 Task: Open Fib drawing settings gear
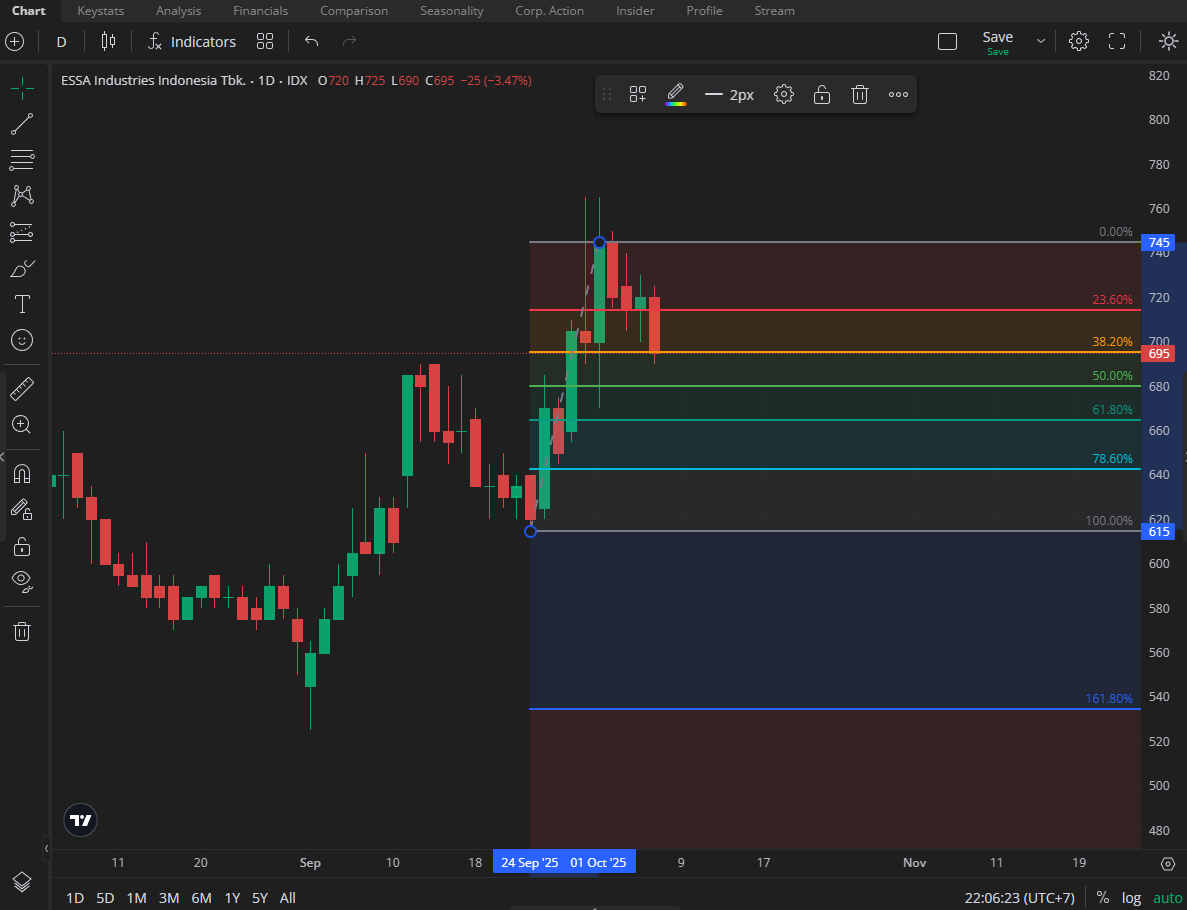coord(784,95)
